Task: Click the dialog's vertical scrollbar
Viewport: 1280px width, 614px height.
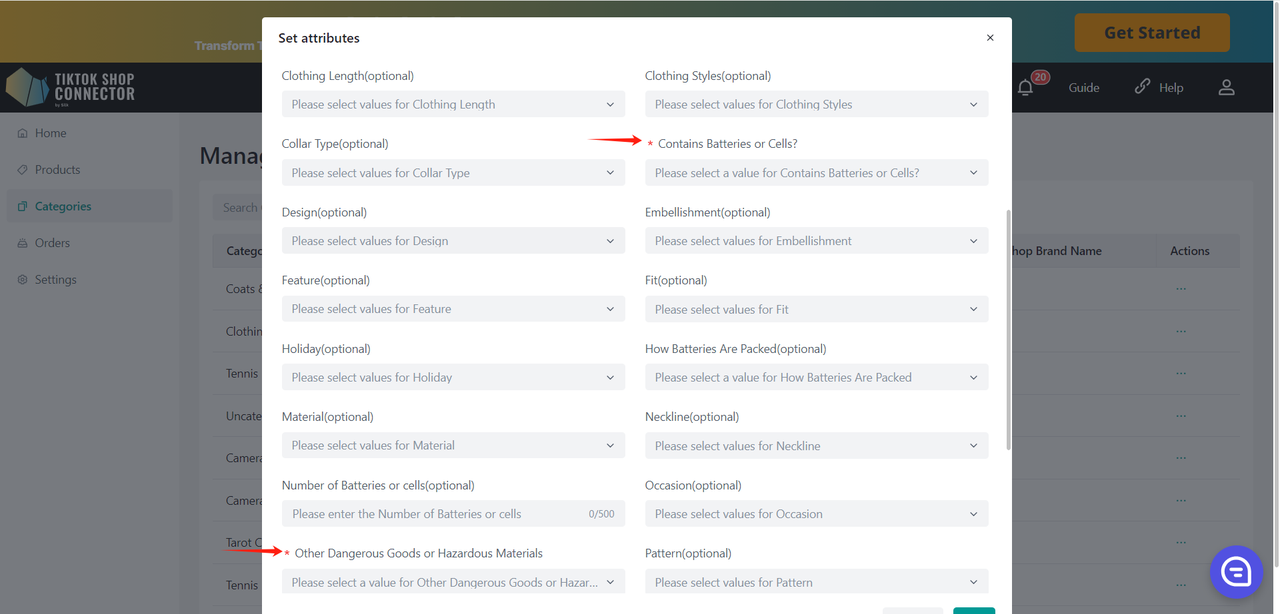Action: click(x=1008, y=330)
